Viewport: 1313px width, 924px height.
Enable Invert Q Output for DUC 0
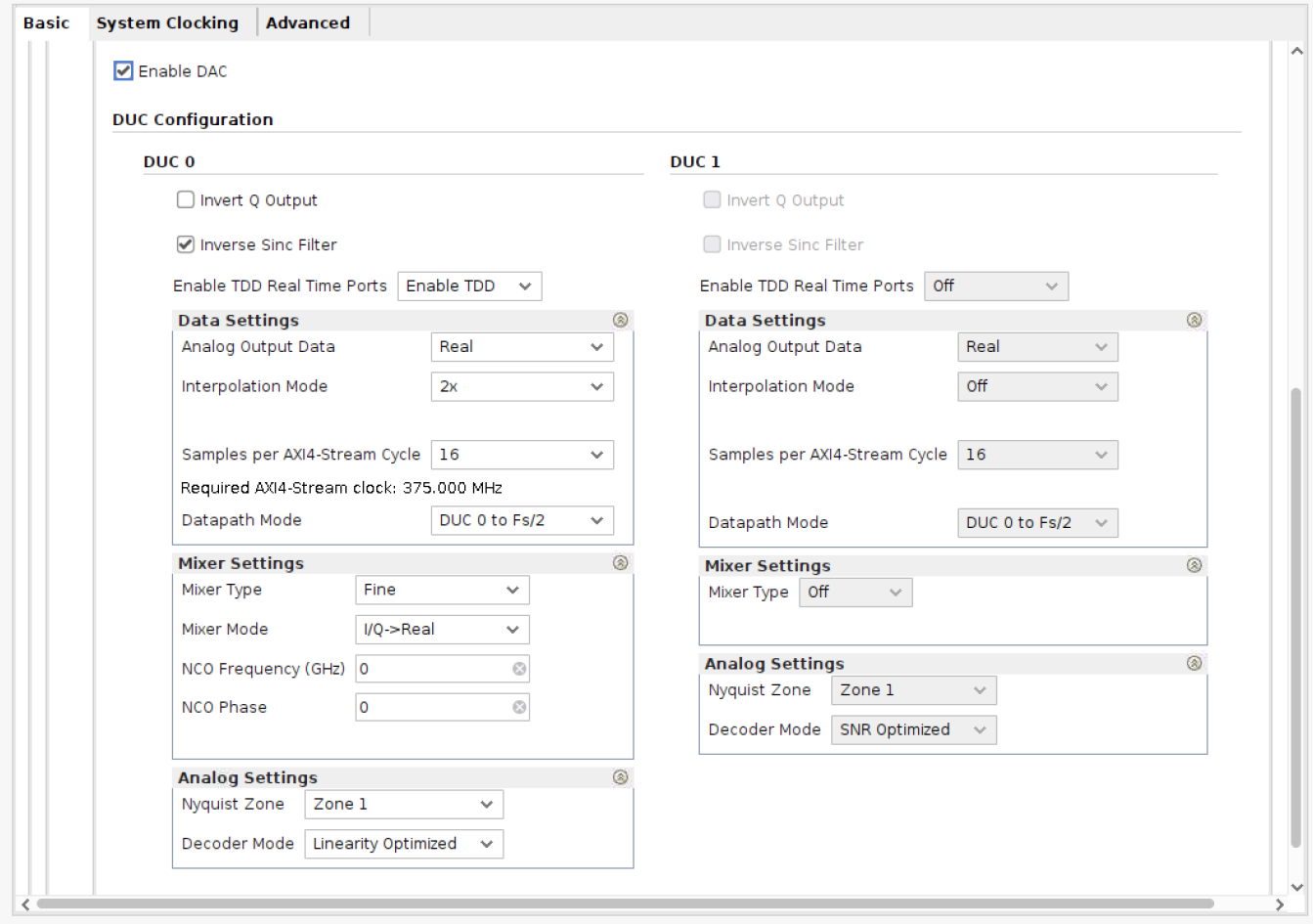[186, 200]
